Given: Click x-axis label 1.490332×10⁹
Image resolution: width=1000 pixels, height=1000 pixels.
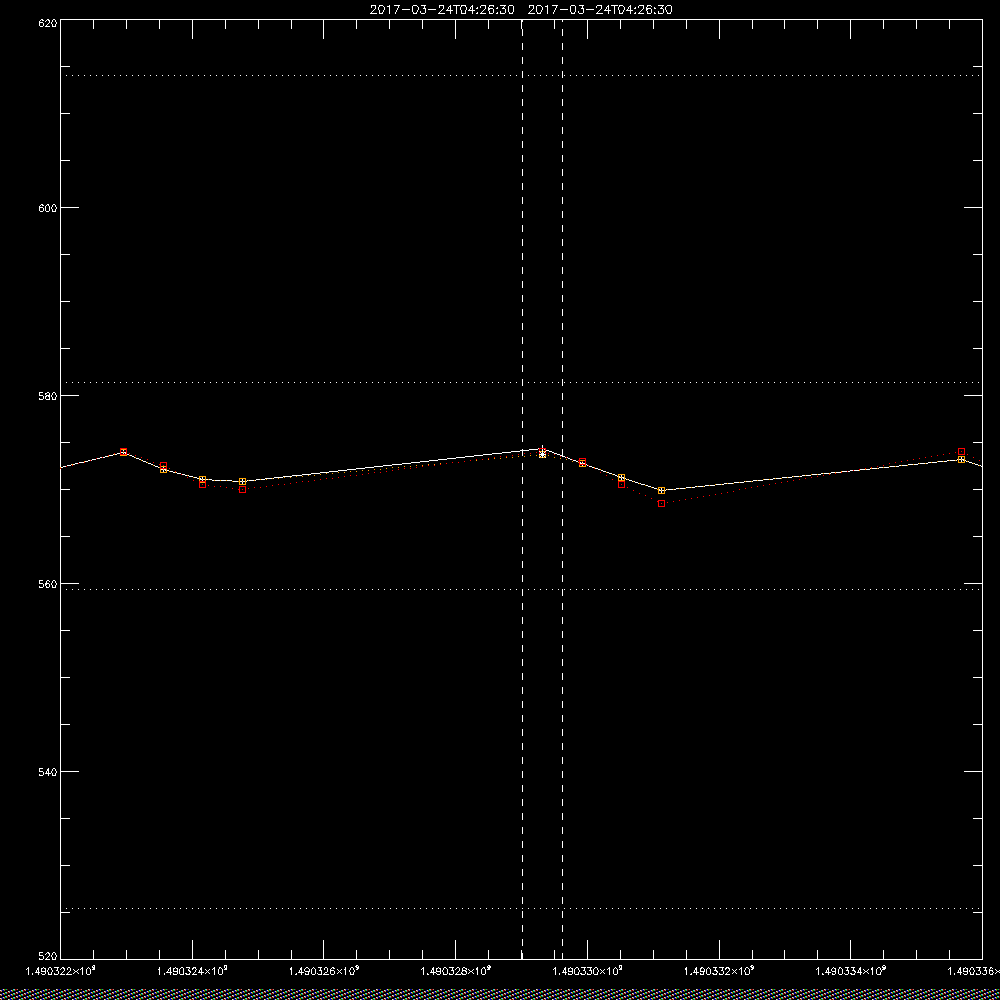Looking at the screenshot, I should tap(719, 971).
